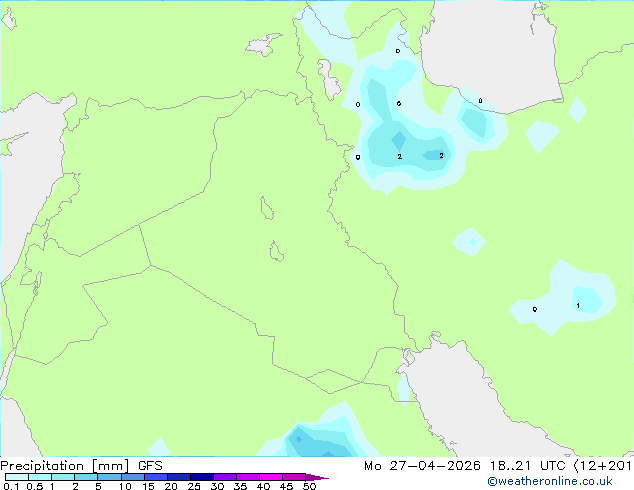Choose the 2–5 mm legend swatch
The width and height of the screenshot is (634, 490).
[x=86, y=477]
